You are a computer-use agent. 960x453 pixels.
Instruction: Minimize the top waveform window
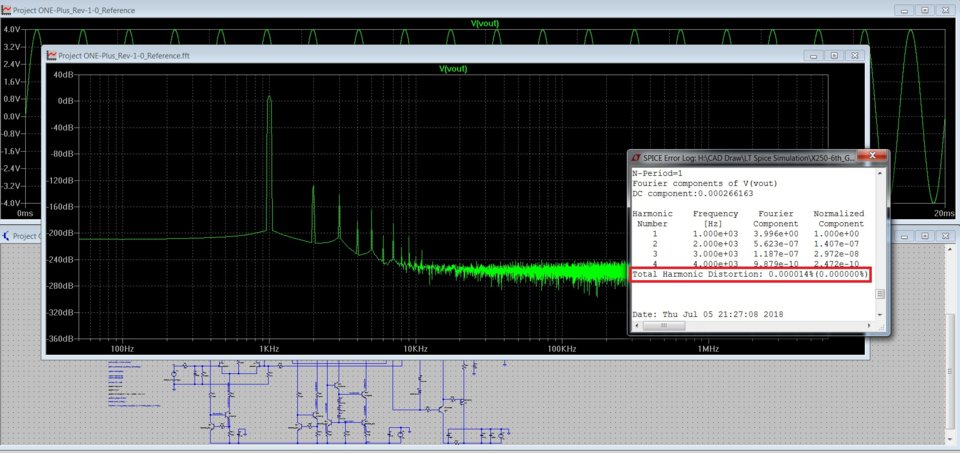pos(904,10)
